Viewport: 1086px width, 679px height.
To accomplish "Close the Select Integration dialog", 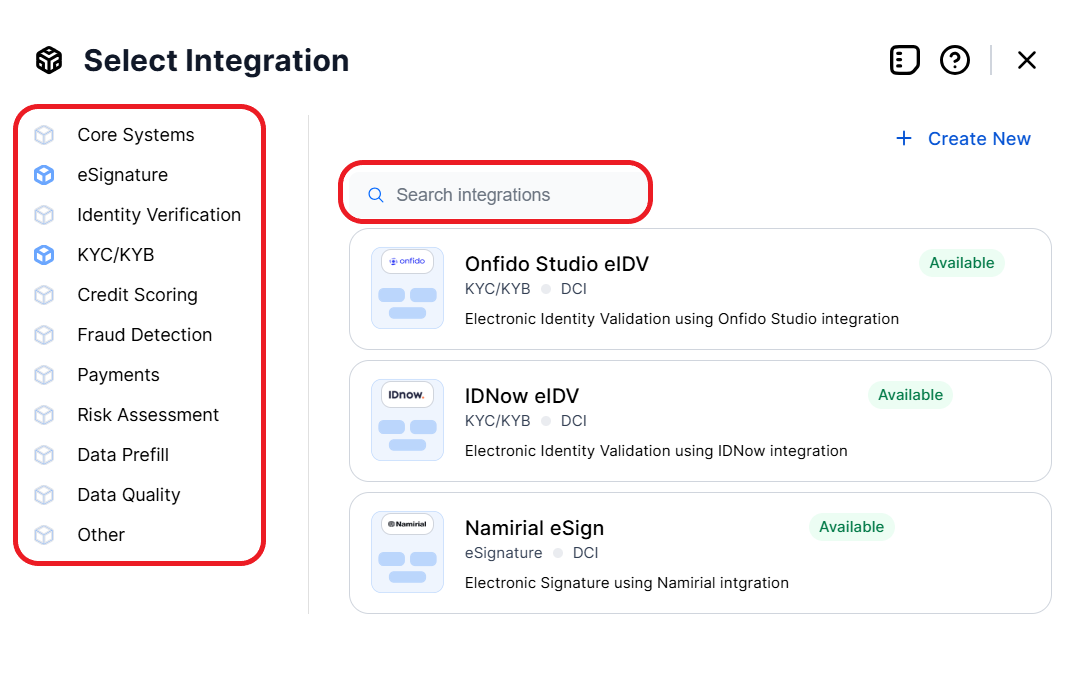I will pyautogui.click(x=1026, y=60).
